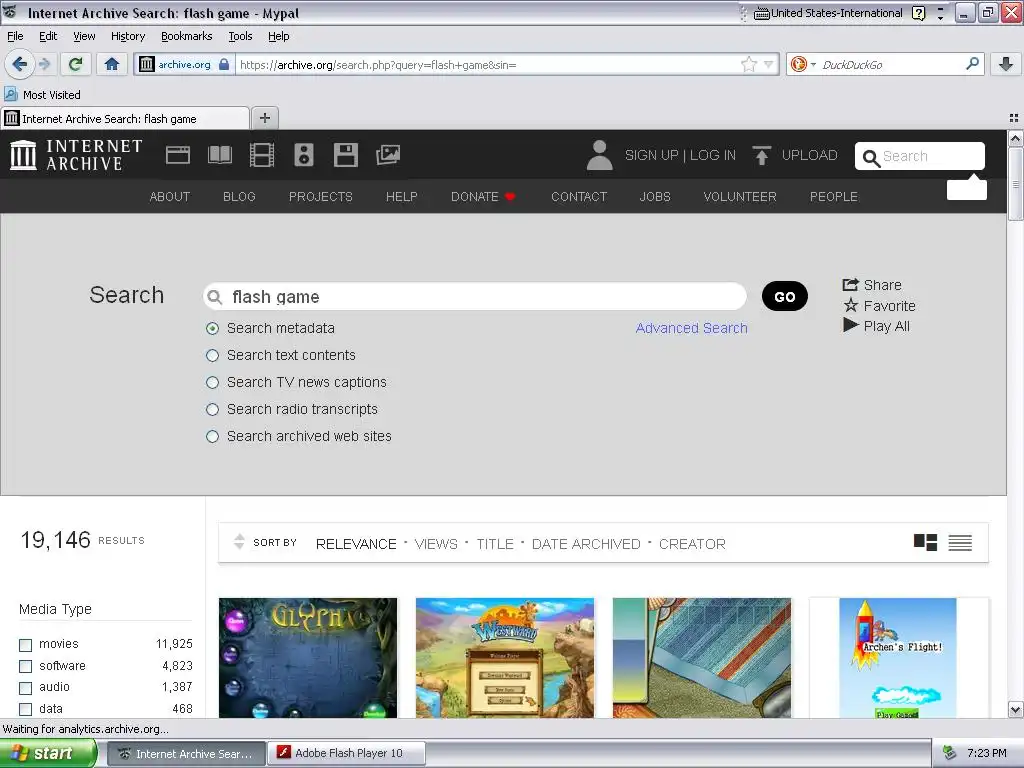
Task: Click the magnifier in the DuckDuckGo search box
Action: tap(972, 64)
